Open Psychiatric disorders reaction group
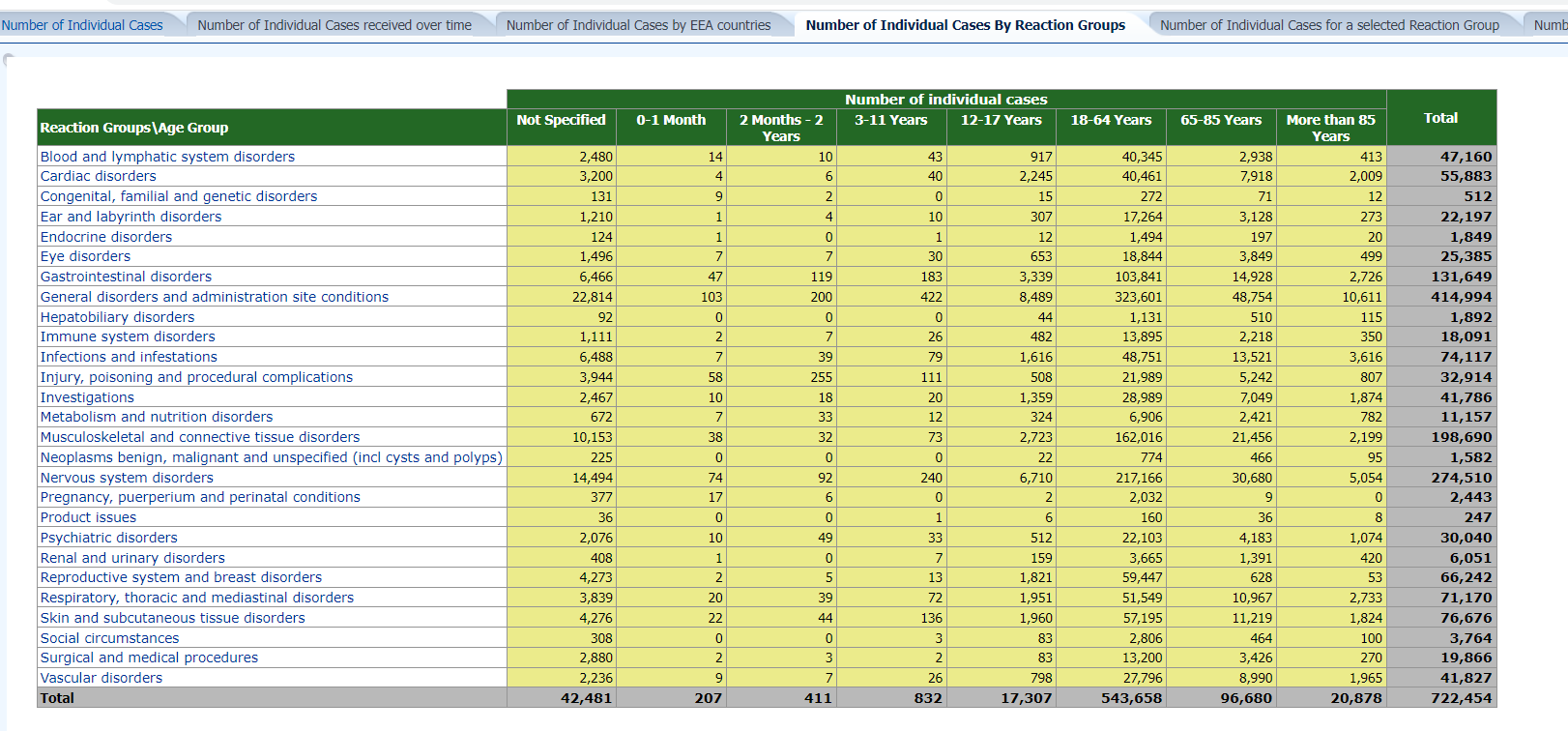The image size is (1568, 731). tap(108, 538)
